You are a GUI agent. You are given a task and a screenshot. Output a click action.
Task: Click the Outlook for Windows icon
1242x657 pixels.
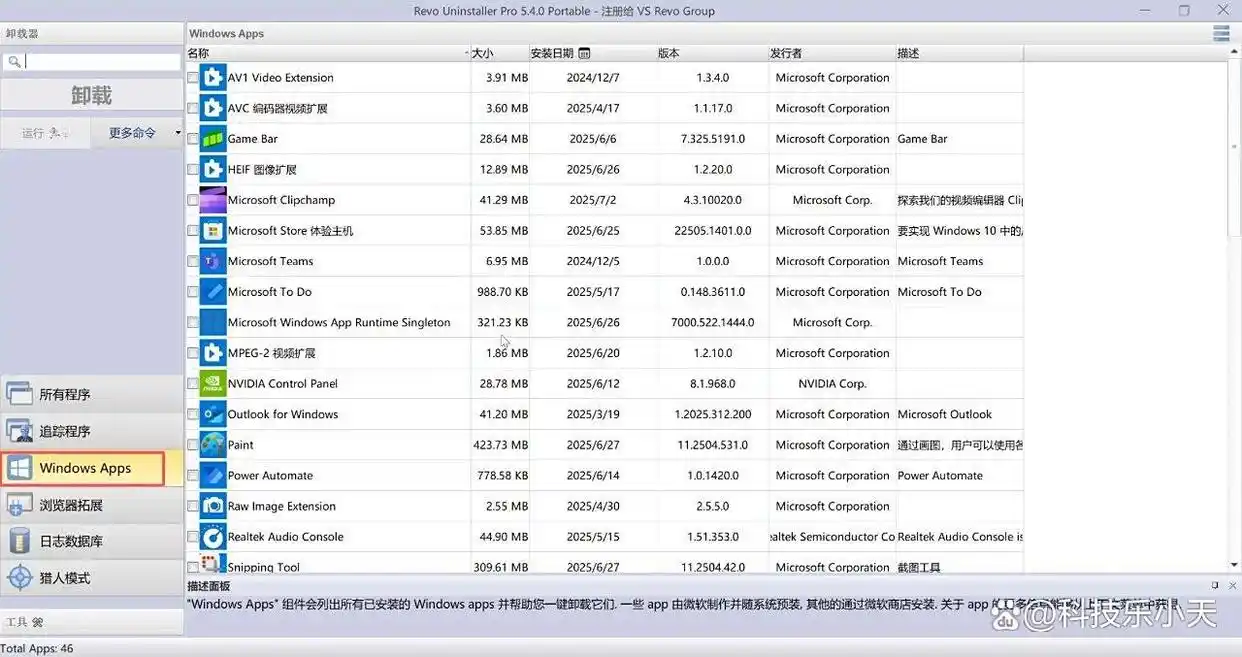[x=213, y=414]
